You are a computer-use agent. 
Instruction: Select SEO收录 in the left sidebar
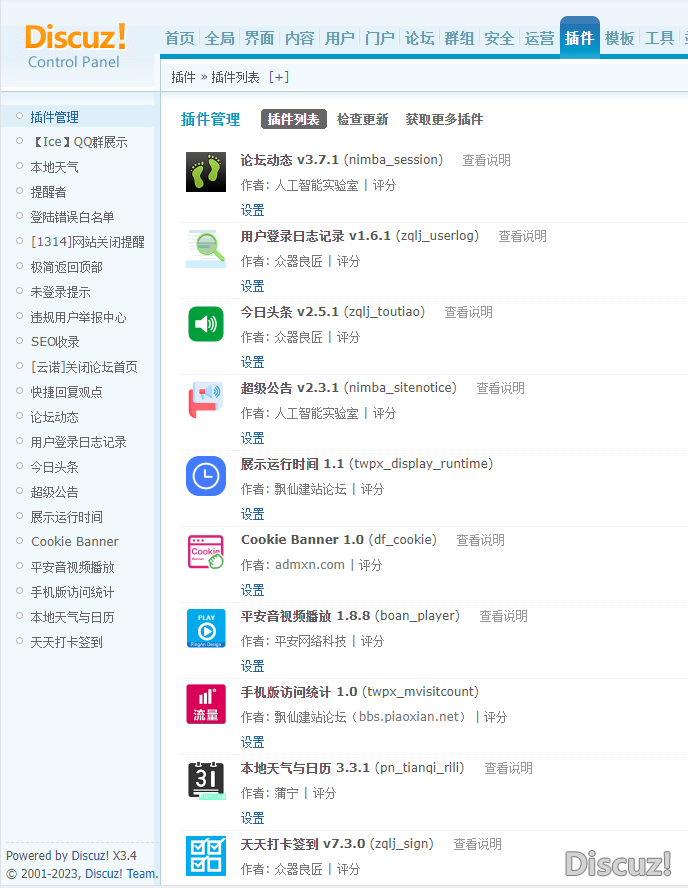[55, 342]
